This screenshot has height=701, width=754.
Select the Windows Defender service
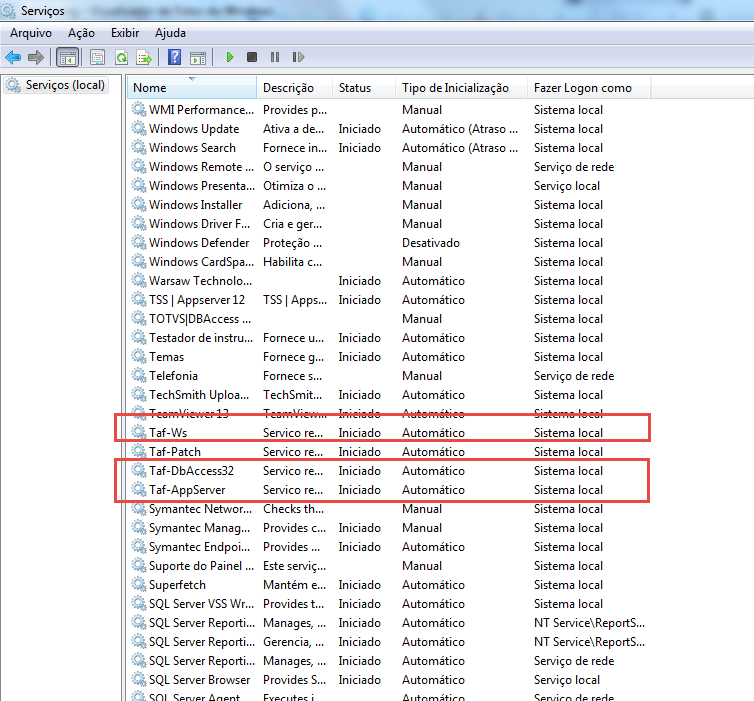point(389,243)
